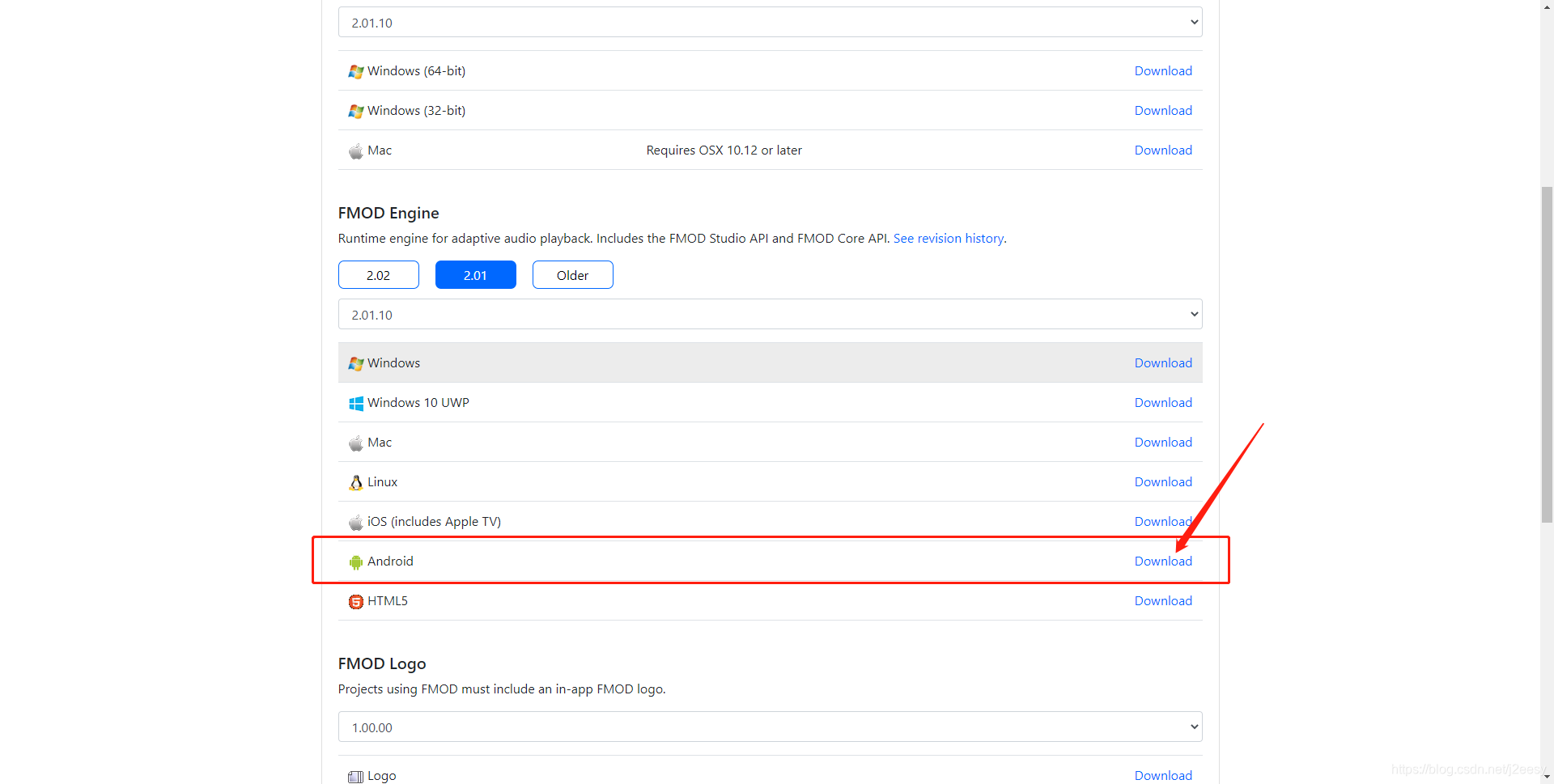Download FMOD Engine for Linux
Screen dimensions: 1554x784
[1163, 482]
